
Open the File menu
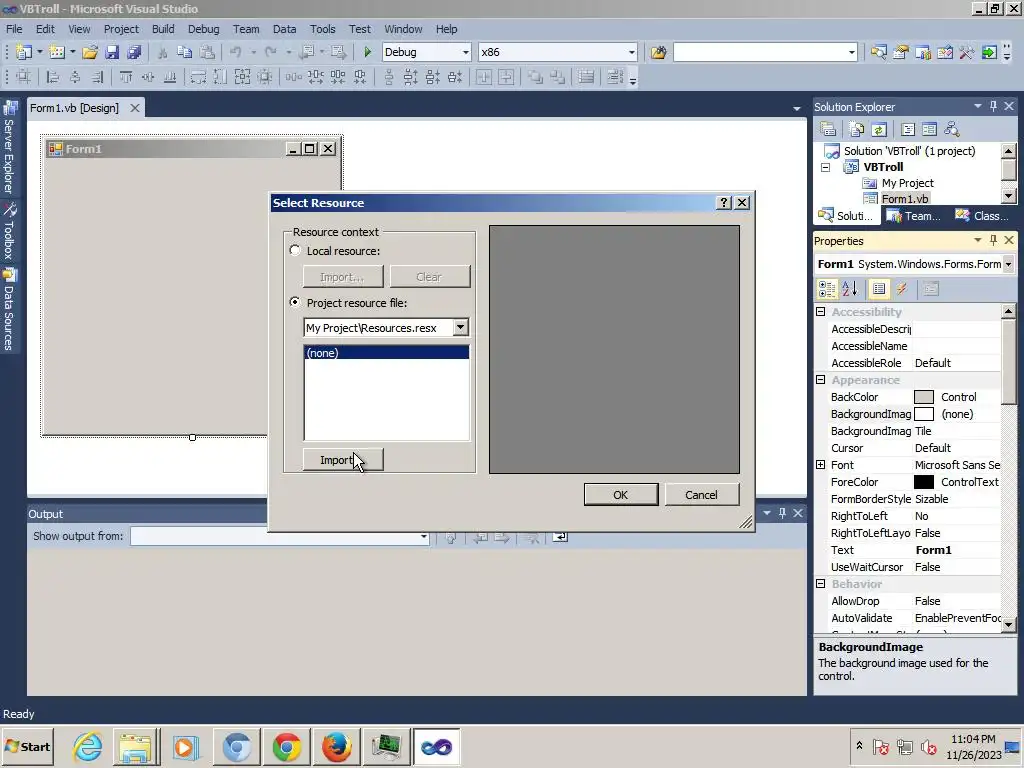click(x=14, y=29)
